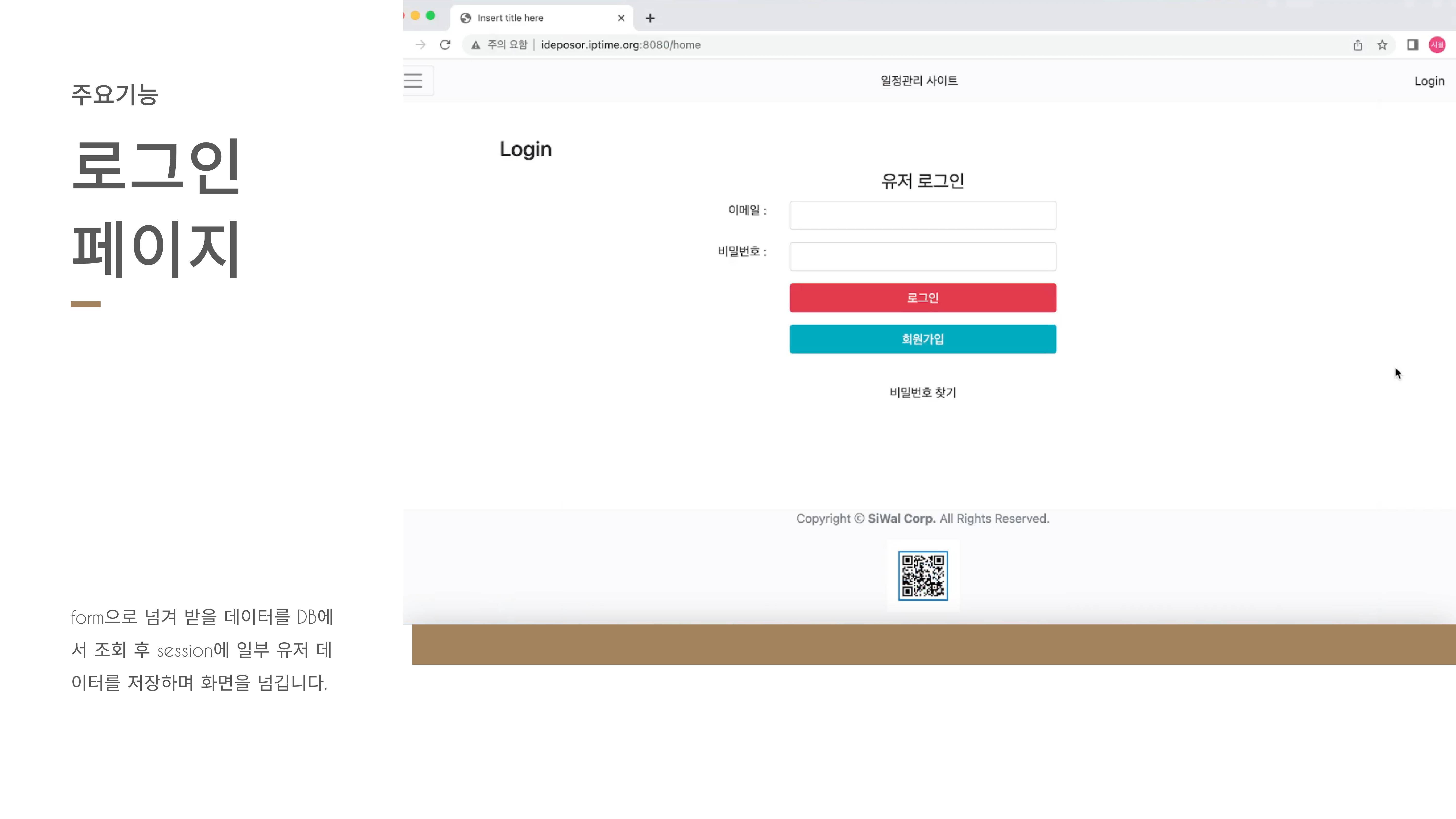The width and height of the screenshot is (1456, 819).
Task: Click the 유저 로그인 heading
Action: coord(923,181)
